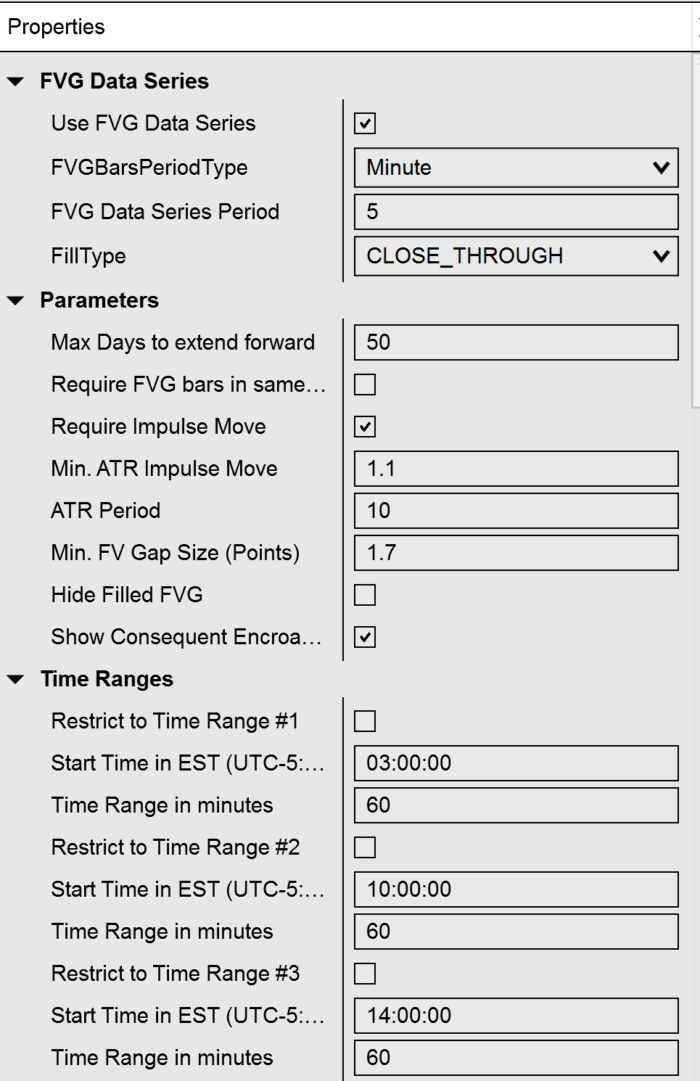Enable Restrict to Time Range #1
Screen dimensions: 700x1081
pos(365,720)
